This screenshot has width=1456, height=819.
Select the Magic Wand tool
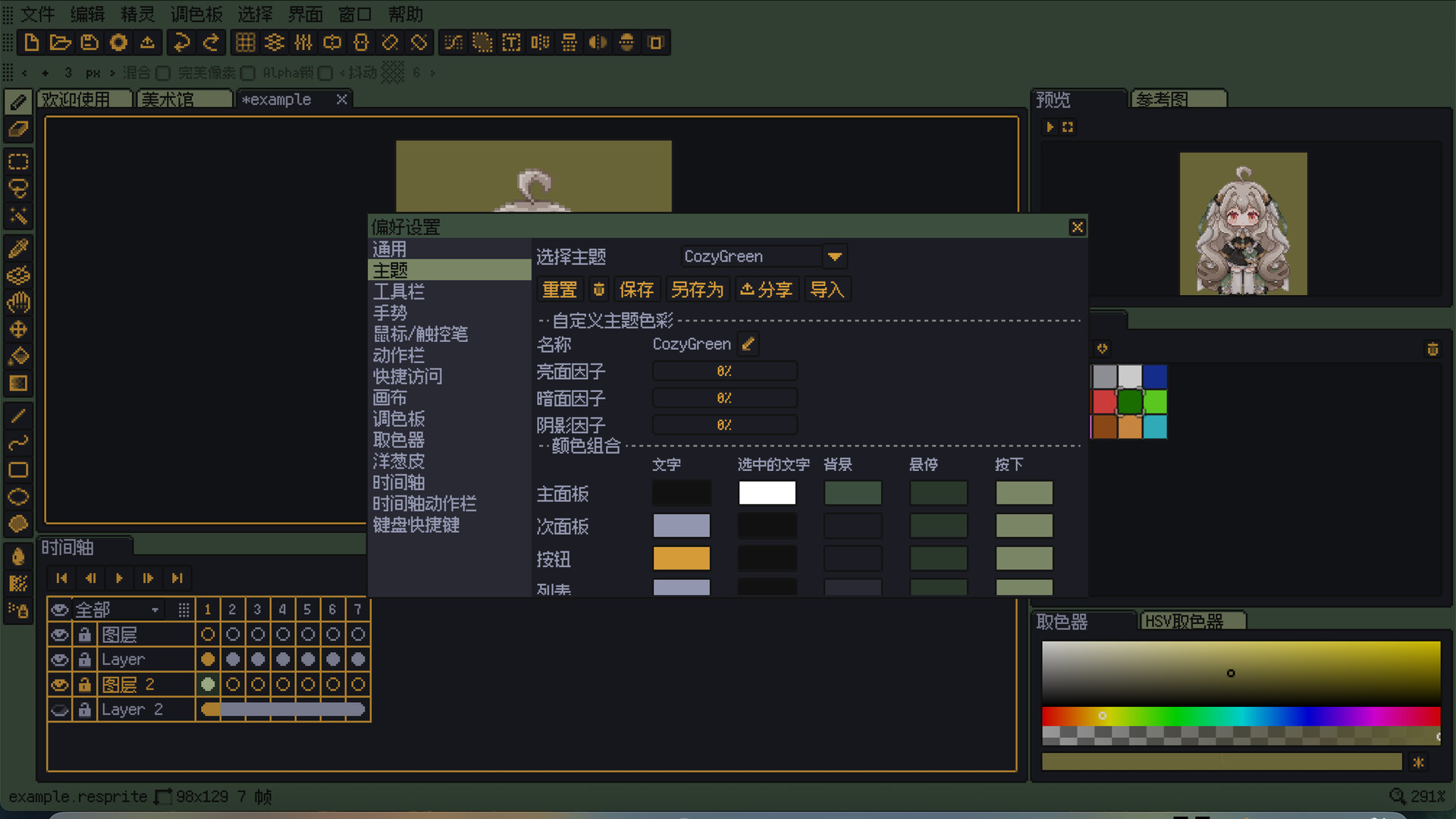pyautogui.click(x=18, y=216)
